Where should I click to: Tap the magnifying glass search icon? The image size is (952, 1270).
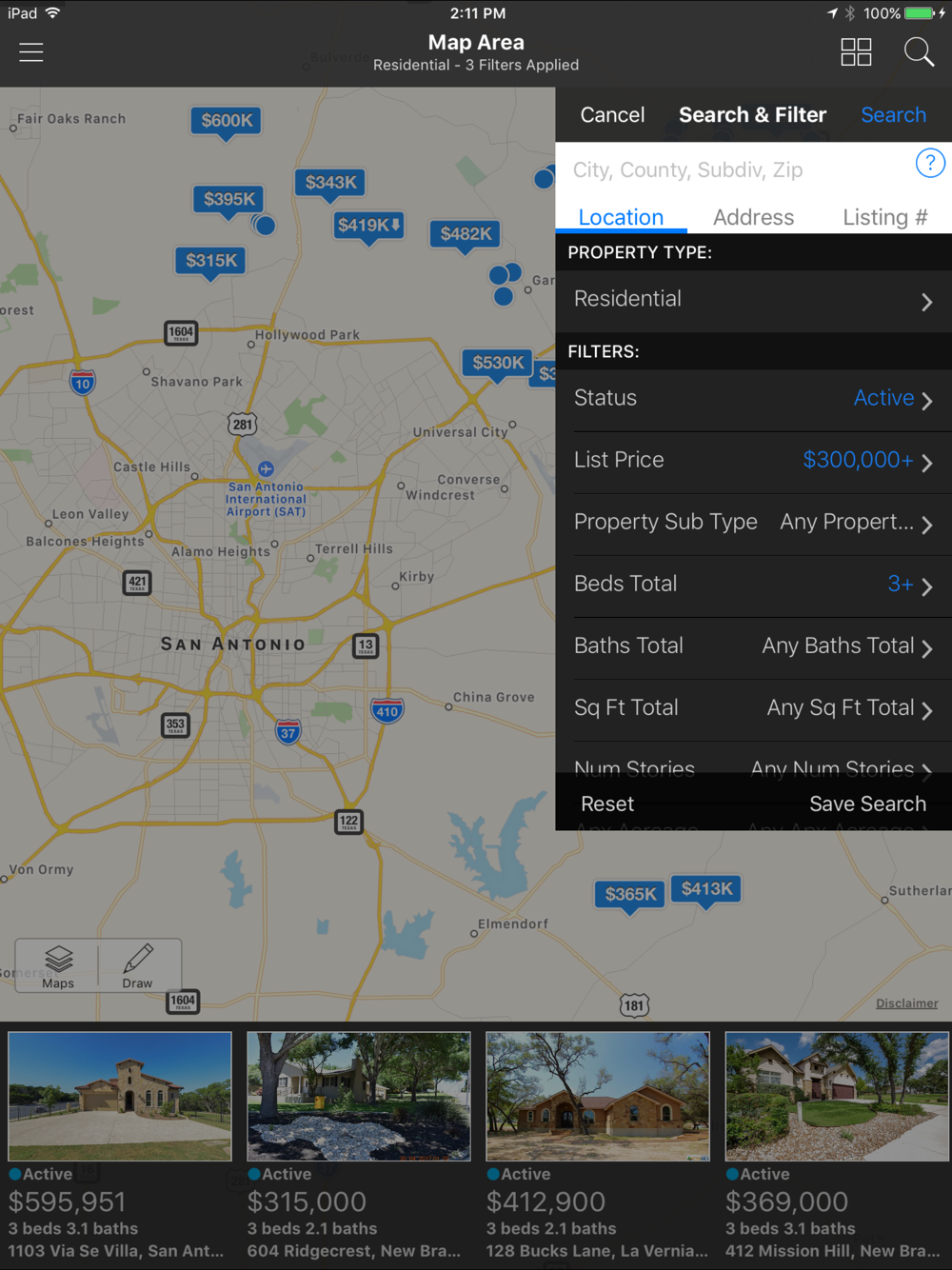[x=919, y=51]
